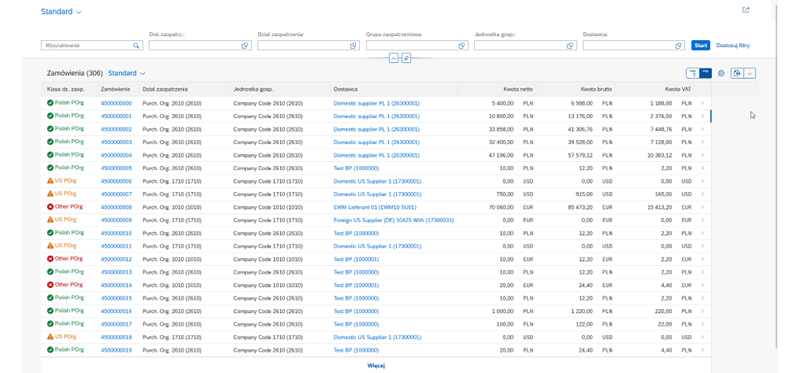Navigate via row arrow of order 4500000000
Screen dimensions: 800x373
(703, 103)
